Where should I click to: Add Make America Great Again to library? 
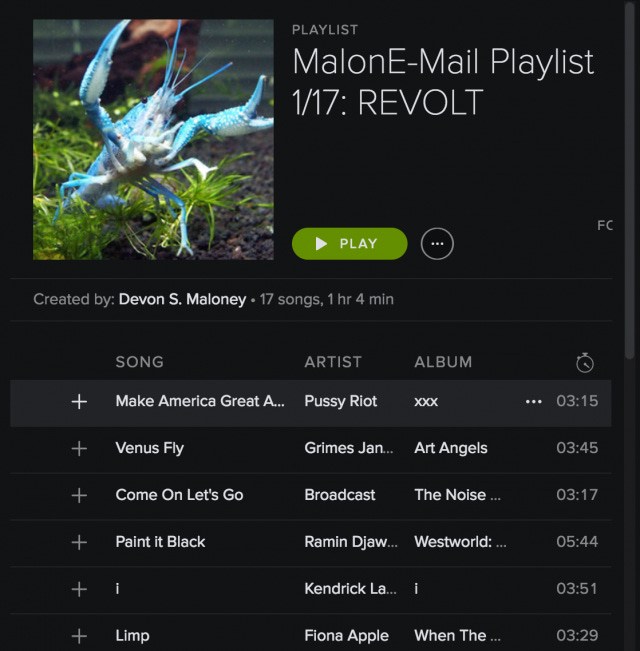tap(79, 401)
